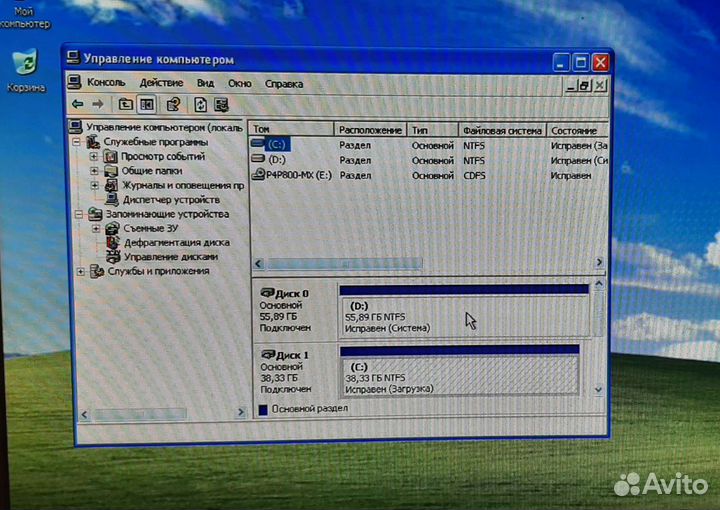
Task: Open Корзина desktop icon
Action: [x=25, y=70]
